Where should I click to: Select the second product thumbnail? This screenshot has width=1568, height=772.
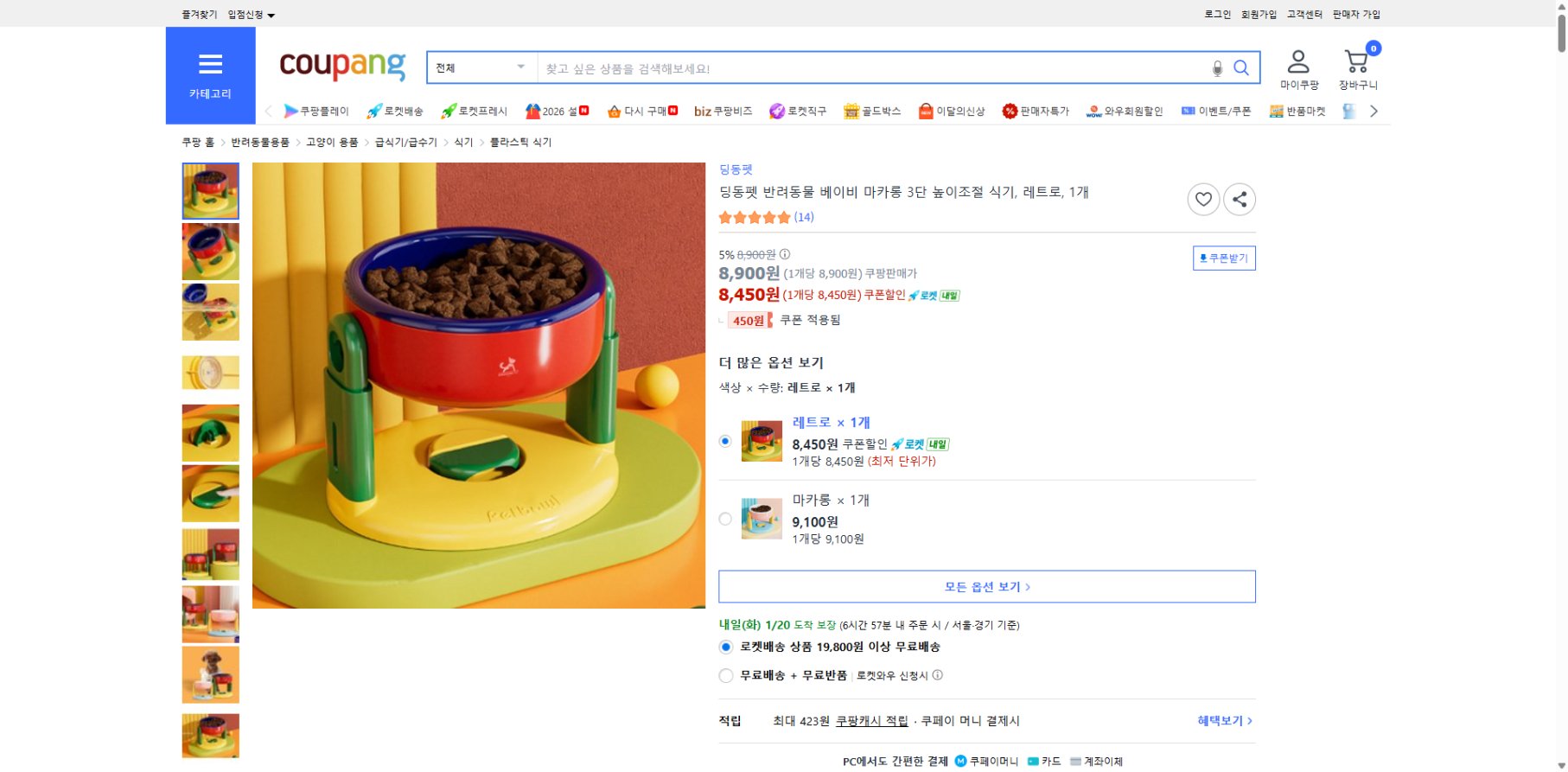[x=210, y=252]
